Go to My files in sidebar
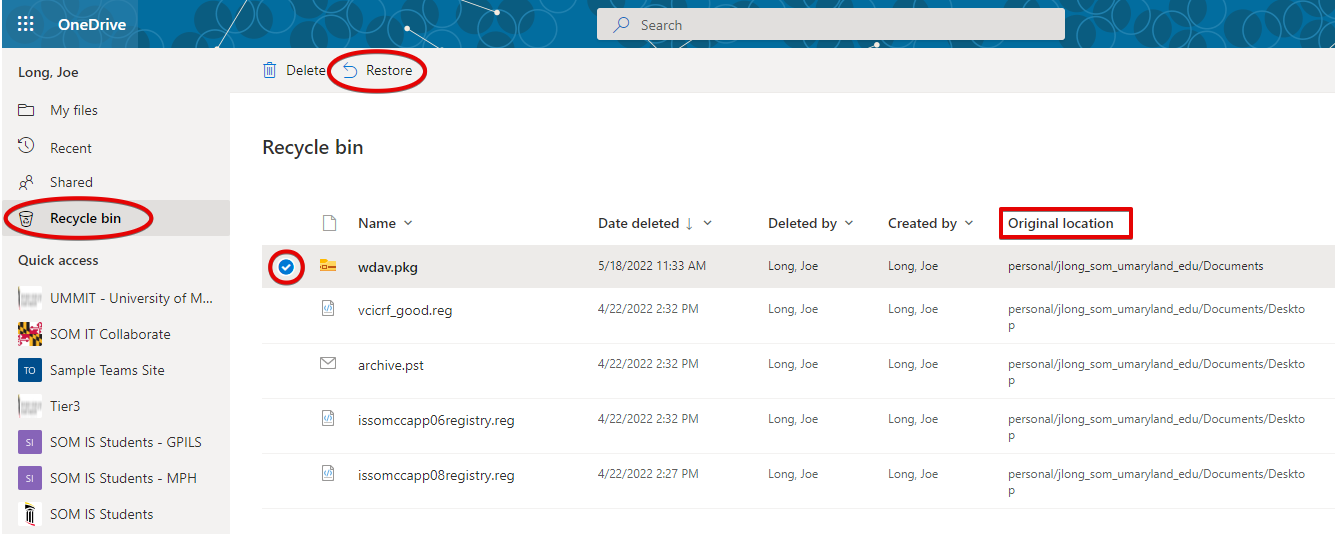This screenshot has width=1335, height=534. click(x=74, y=110)
